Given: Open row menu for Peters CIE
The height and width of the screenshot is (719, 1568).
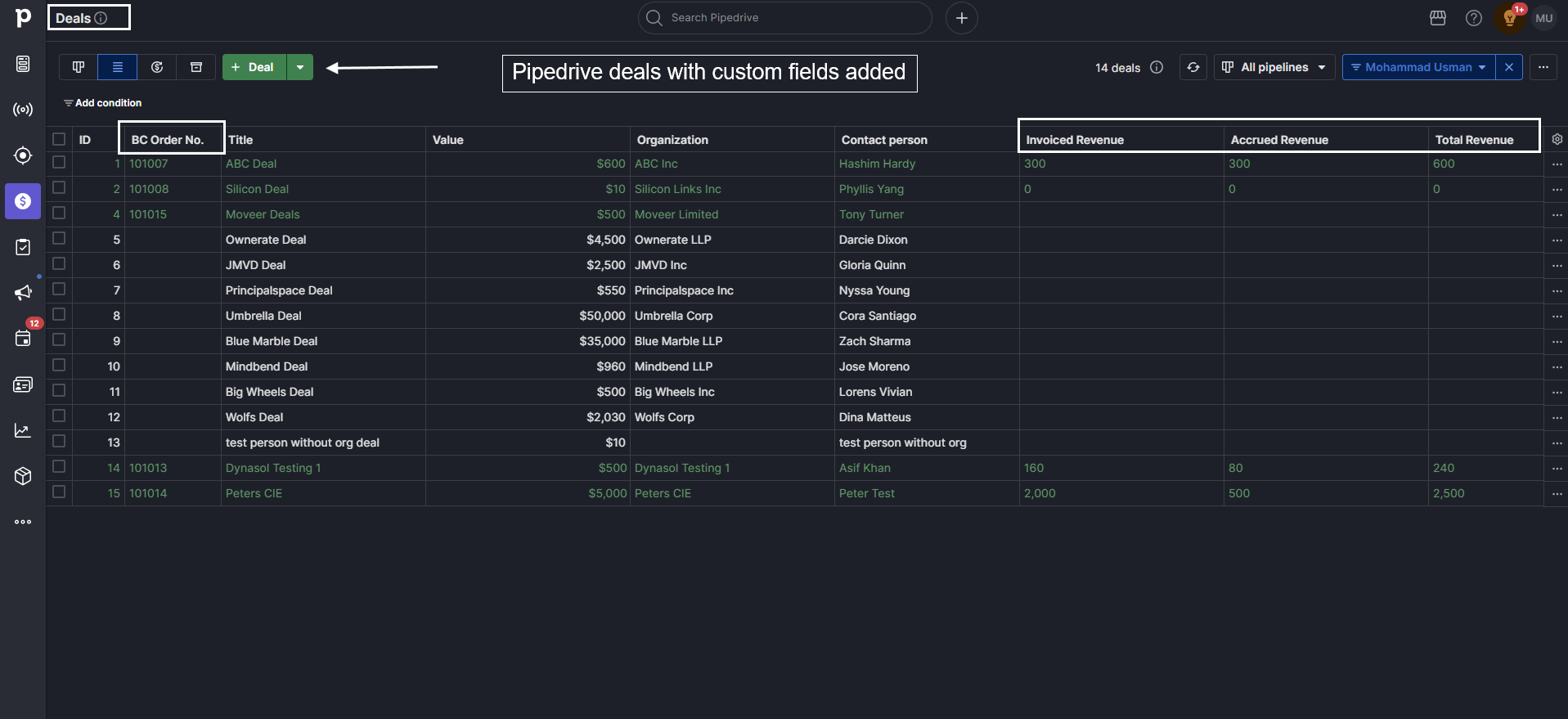Looking at the screenshot, I should click(x=1557, y=494).
